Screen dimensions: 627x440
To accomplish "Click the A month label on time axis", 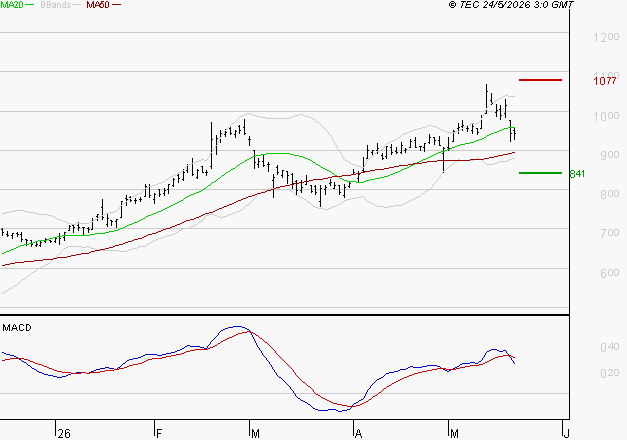I will tap(358, 434).
